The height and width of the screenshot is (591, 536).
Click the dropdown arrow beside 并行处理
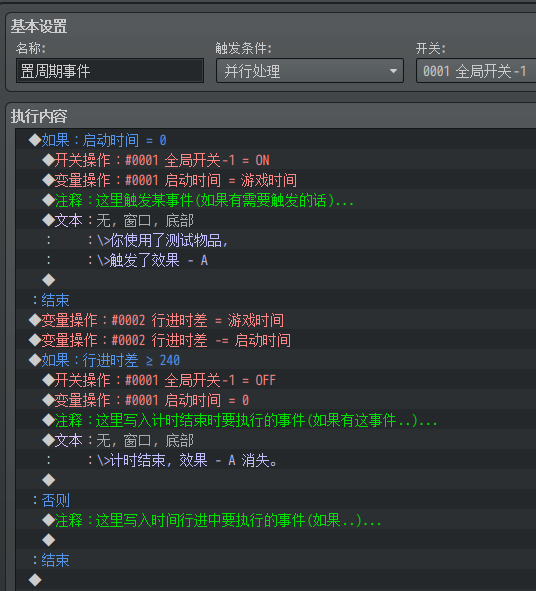pyautogui.click(x=393, y=71)
